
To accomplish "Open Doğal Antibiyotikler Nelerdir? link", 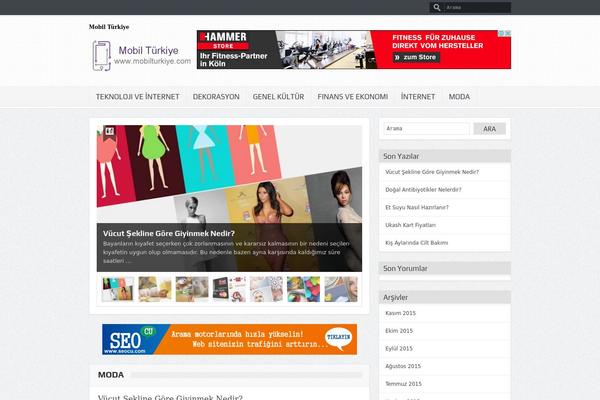I will [423, 190].
